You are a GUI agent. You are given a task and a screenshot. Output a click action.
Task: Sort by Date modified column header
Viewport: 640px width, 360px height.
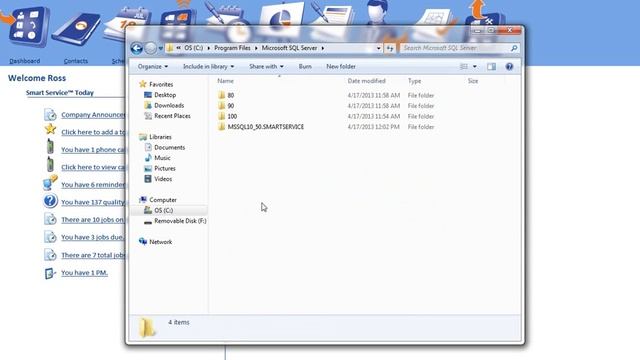(x=367, y=81)
